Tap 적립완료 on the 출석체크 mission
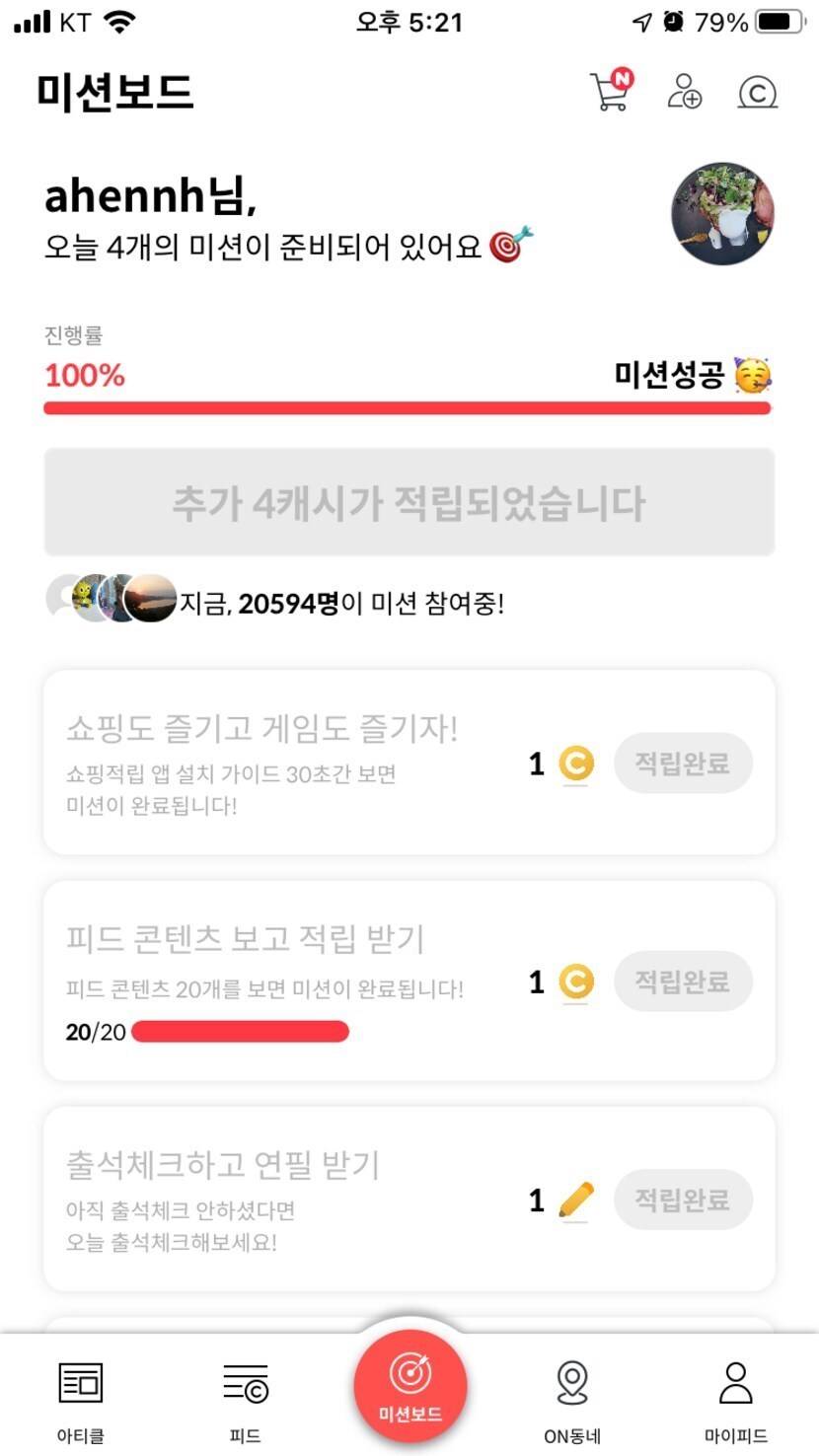The width and height of the screenshot is (819, 1456). (x=683, y=1201)
